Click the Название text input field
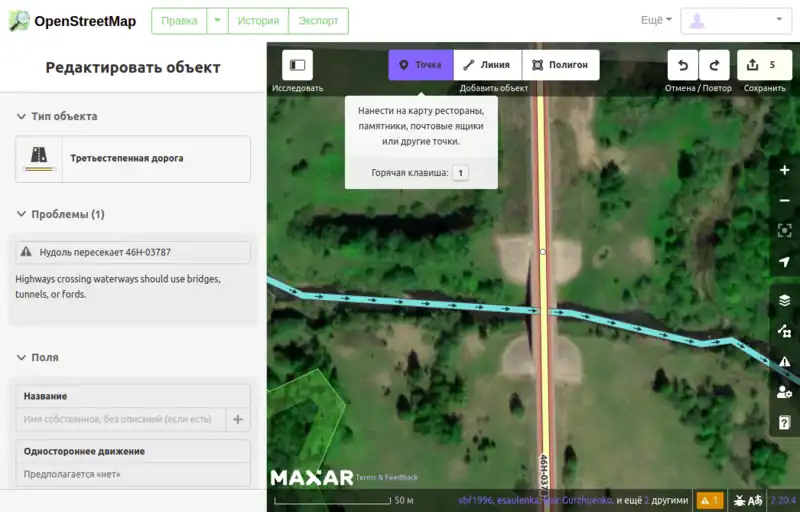The image size is (800, 512). (121, 419)
